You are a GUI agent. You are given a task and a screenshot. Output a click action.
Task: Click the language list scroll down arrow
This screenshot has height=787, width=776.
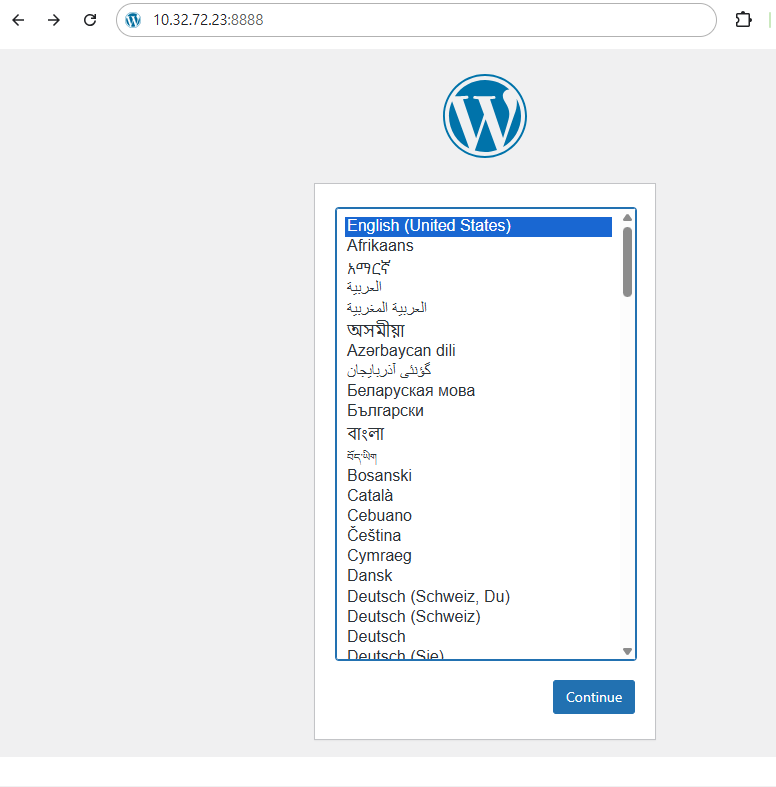tap(627, 651)
